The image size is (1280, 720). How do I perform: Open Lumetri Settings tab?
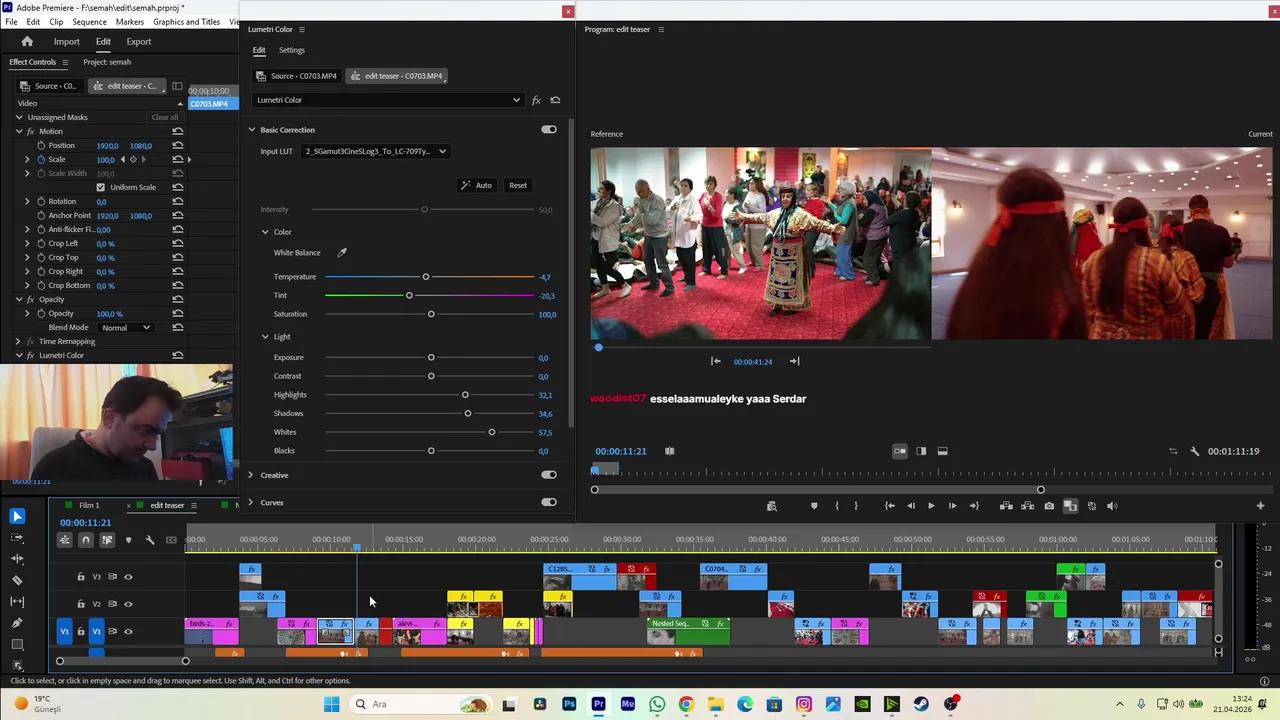point(292,50)
